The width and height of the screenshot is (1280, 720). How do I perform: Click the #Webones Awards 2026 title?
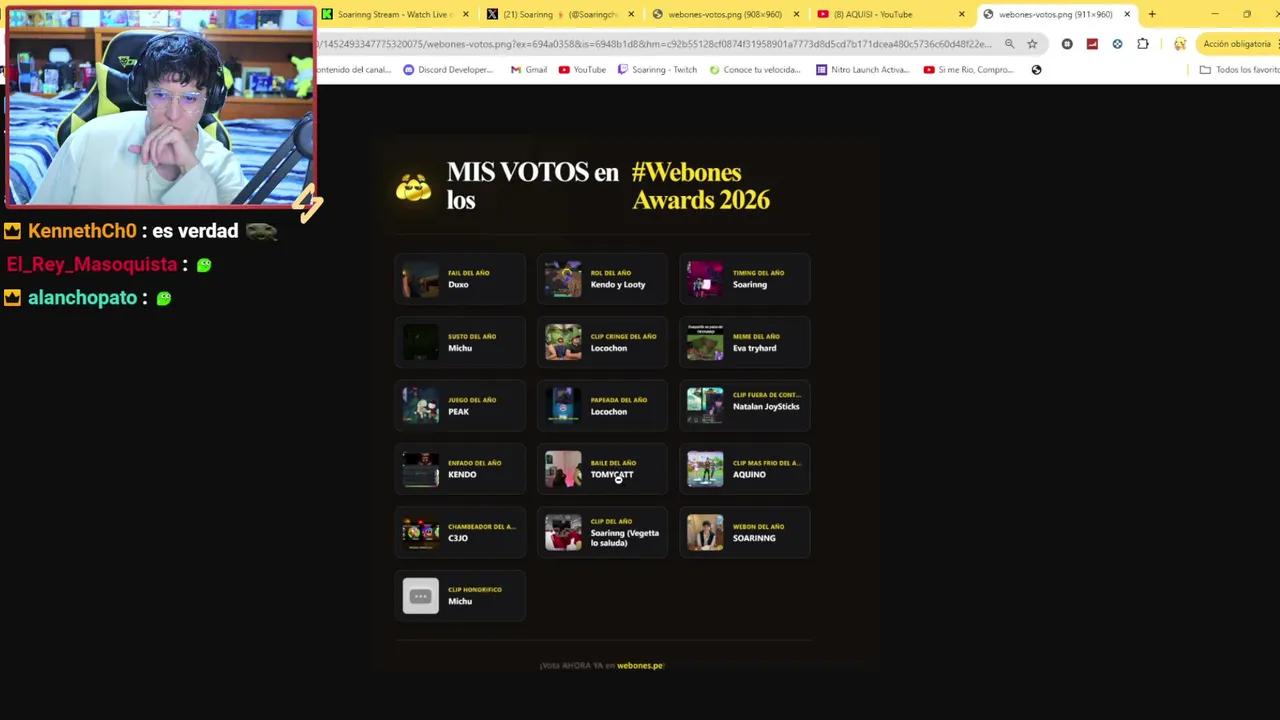(x=701, y=186)
